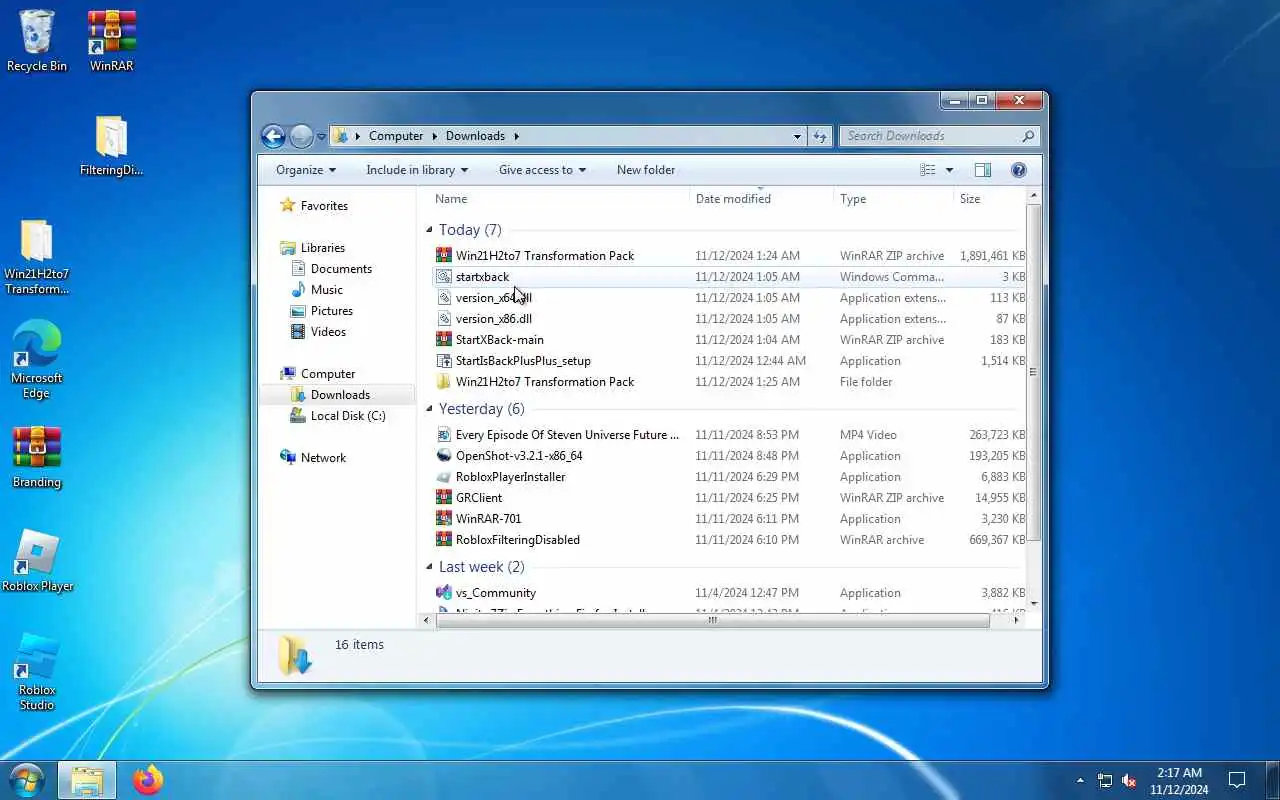
Task: Click the taskbar clock showing 2:17 AM
Action: [x=1179, y=781]
